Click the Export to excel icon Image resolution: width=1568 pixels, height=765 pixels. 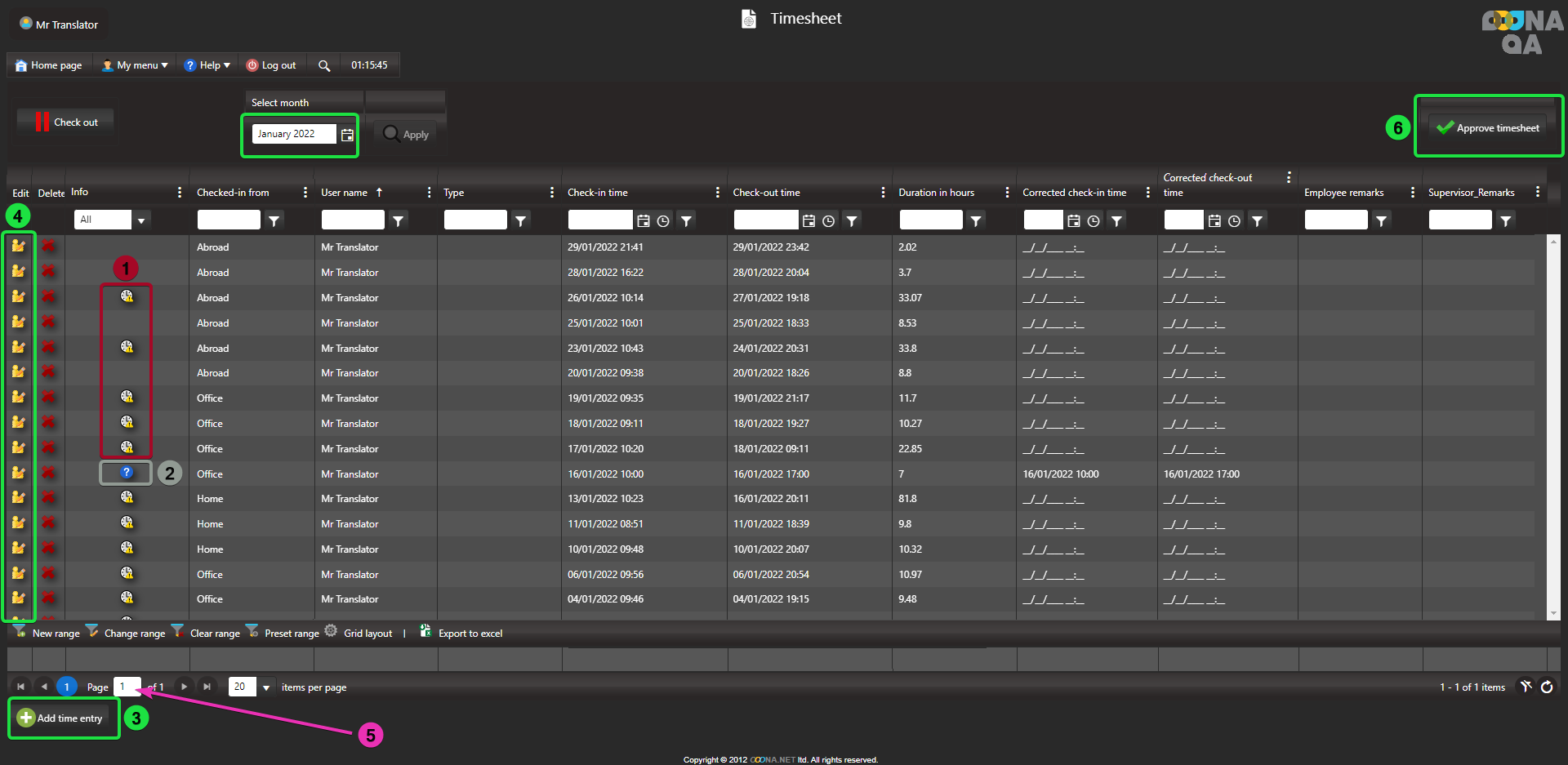(x=425, y=631)
